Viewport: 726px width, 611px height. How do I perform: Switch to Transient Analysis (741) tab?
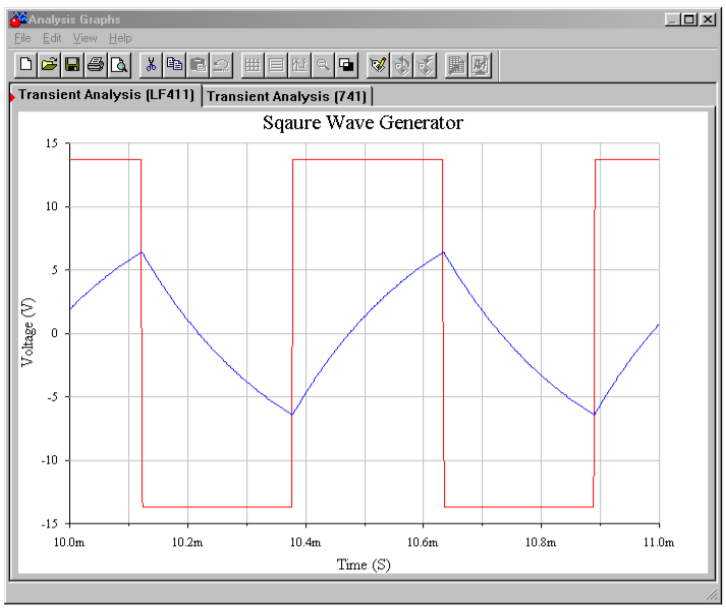[x=288, y=96]
